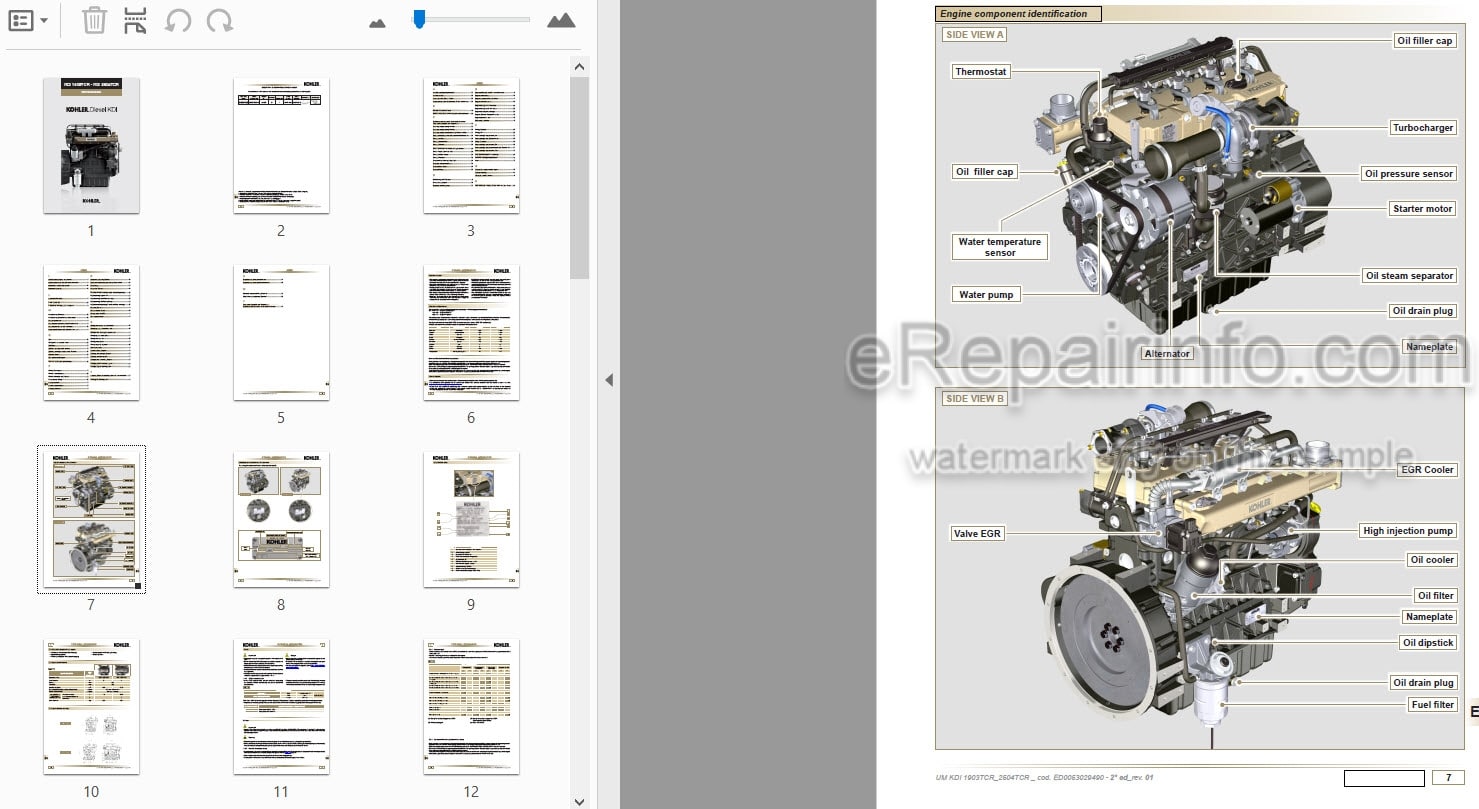Click the thumbnail panel scroll up arrow

[x=579, y=67]
